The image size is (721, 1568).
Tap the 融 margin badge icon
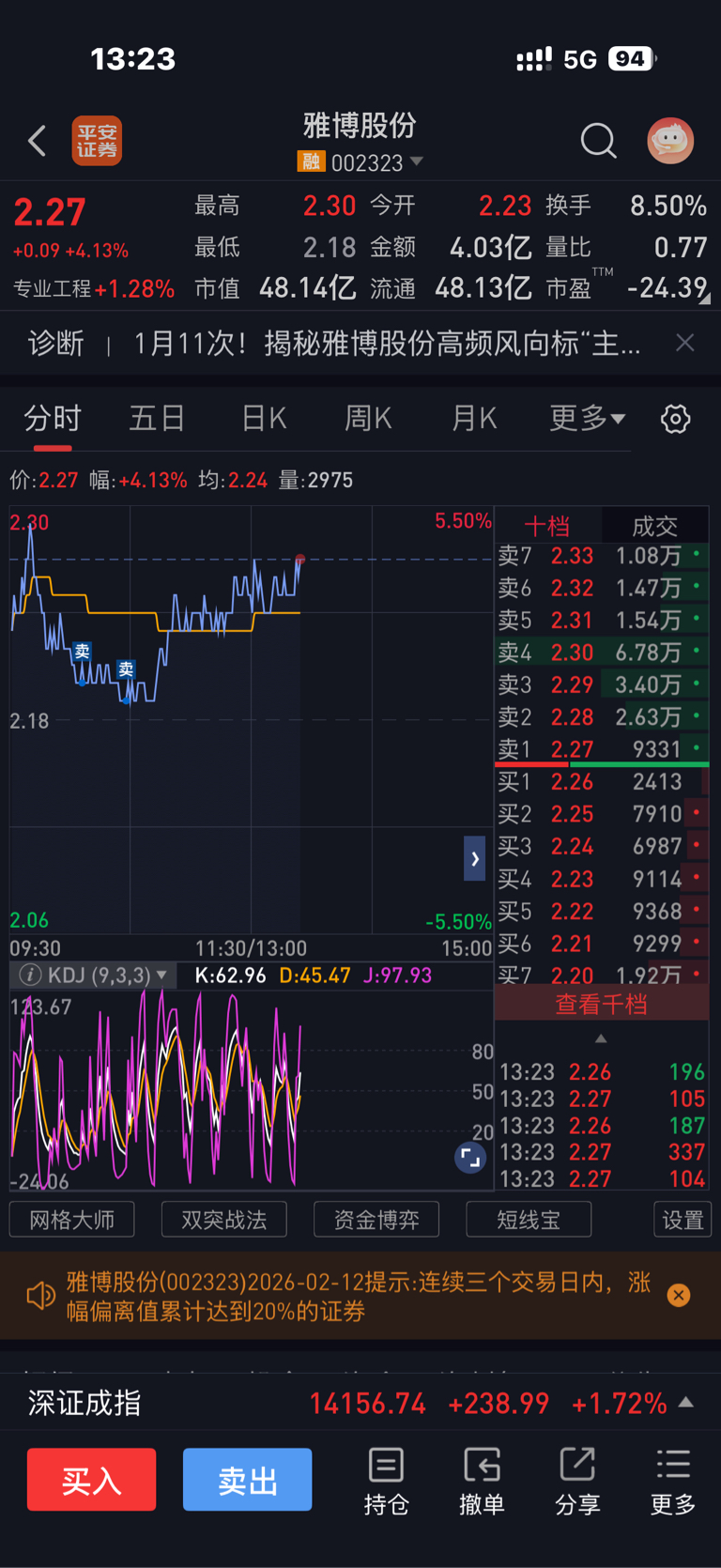[x=311, y=161]
